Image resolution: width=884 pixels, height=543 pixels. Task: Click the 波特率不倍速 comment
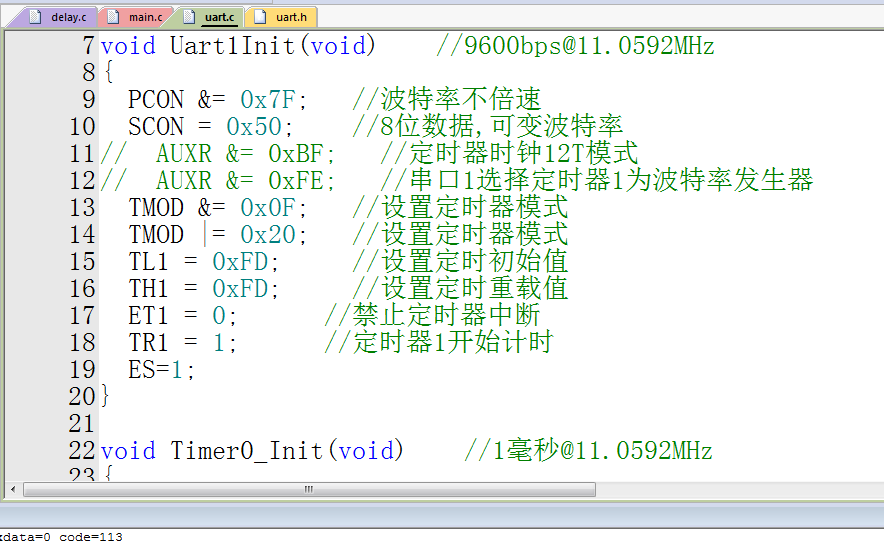coord(447,100)
